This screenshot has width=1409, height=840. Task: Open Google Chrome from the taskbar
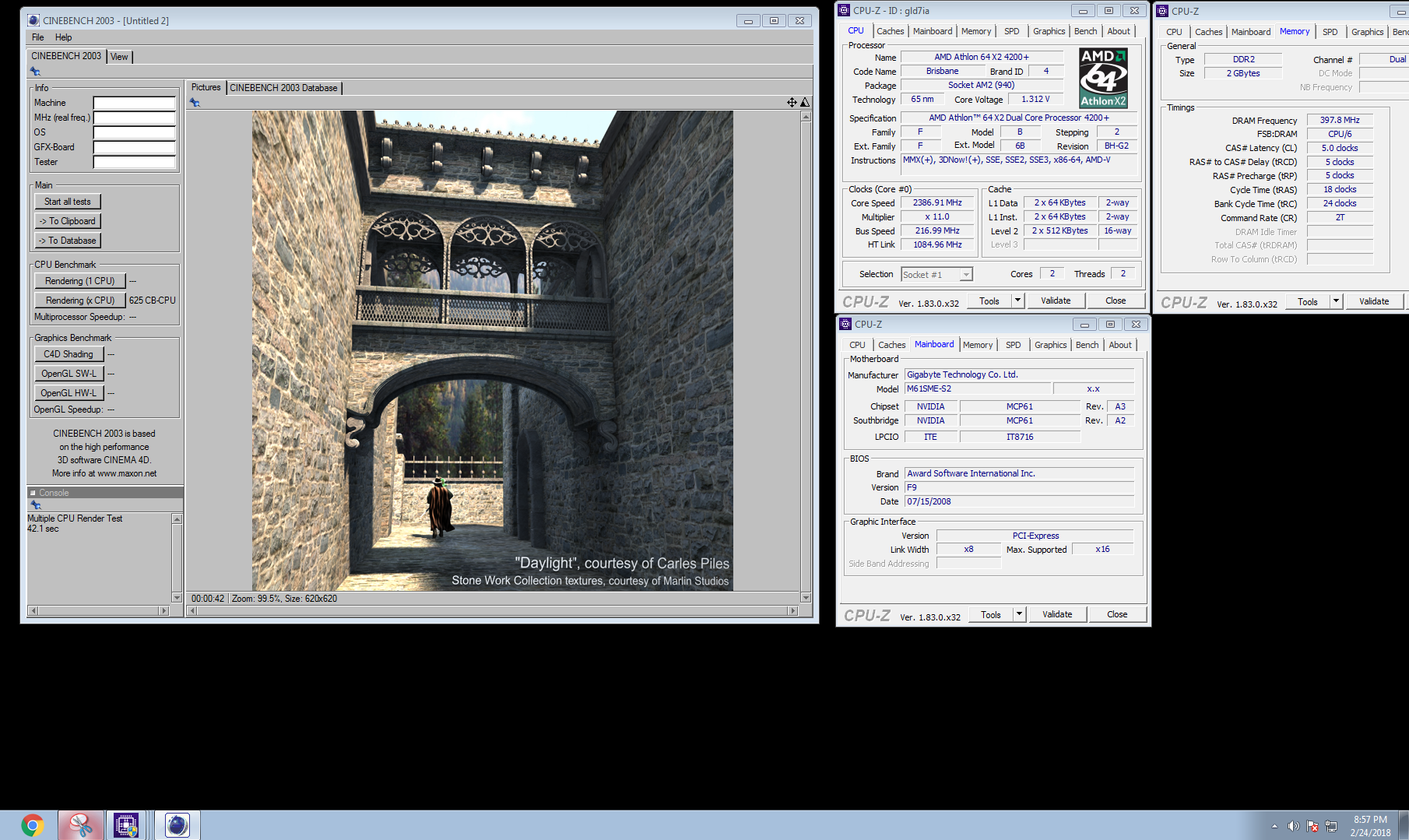tap(33, 825)
